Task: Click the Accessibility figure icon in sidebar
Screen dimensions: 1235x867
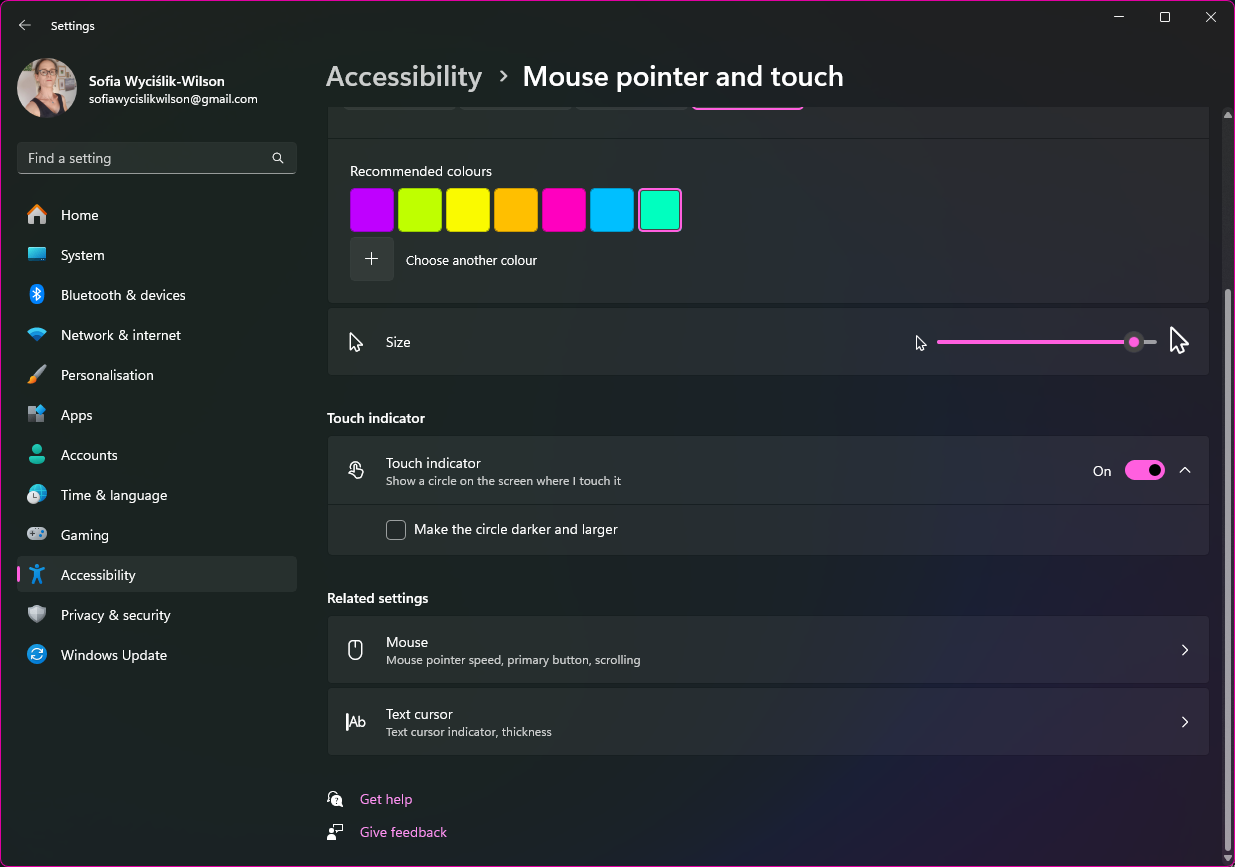Action: click(37, 575)
